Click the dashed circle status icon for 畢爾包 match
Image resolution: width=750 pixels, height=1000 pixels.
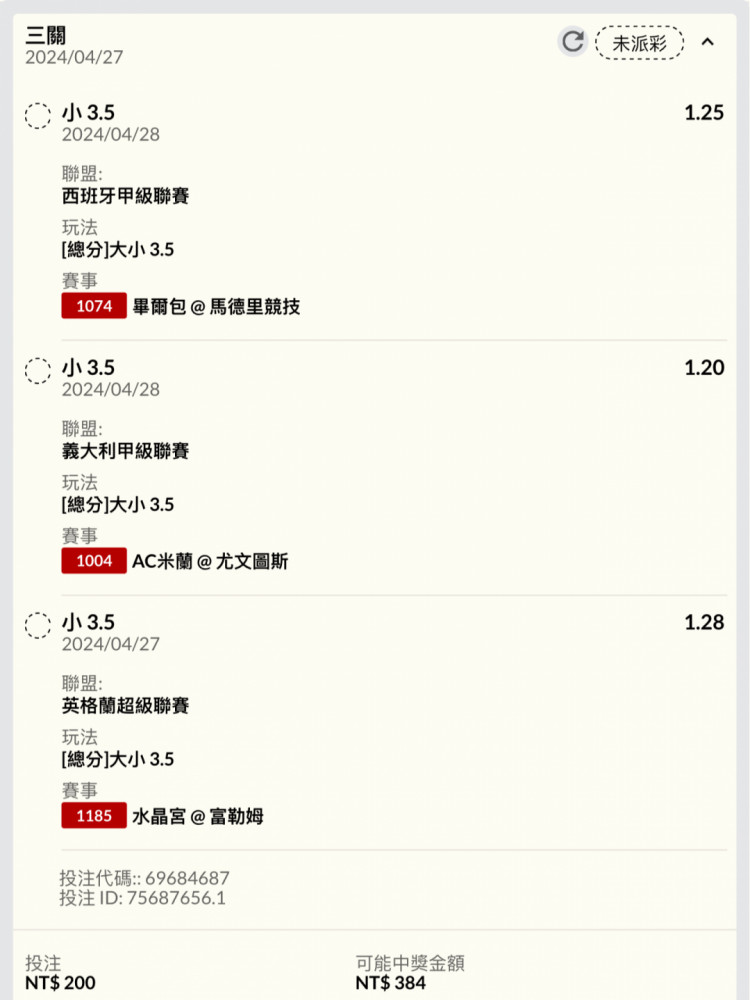38,115
